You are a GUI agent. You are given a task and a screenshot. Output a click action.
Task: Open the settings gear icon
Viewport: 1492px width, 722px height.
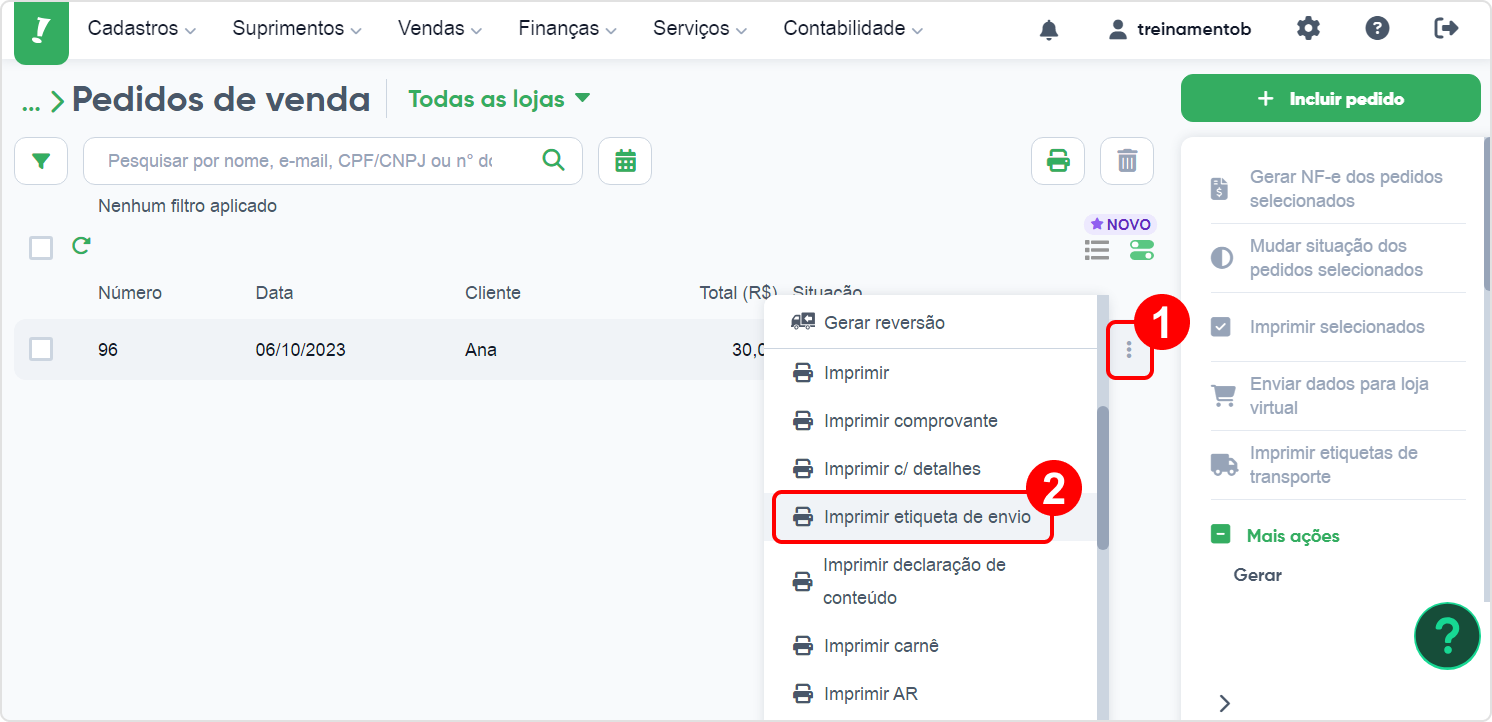tap(1308, 29)
